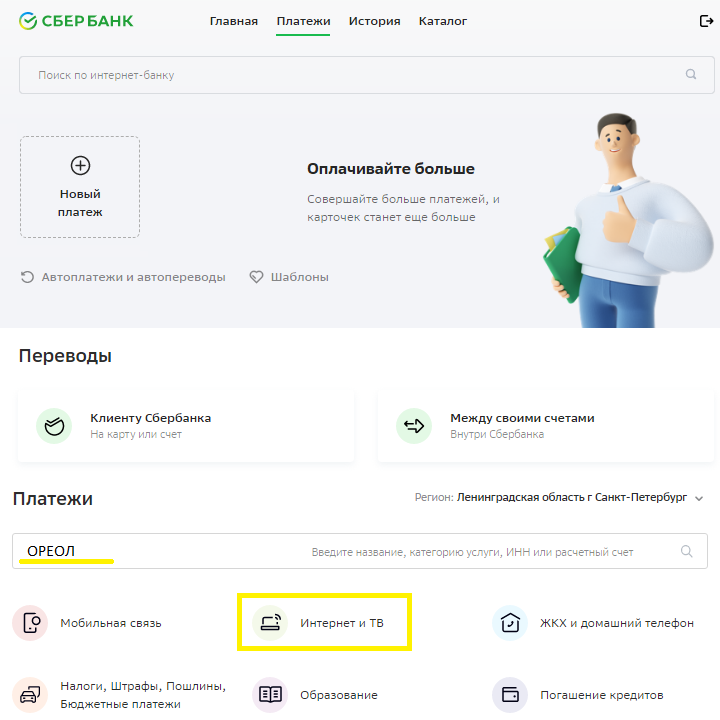Click the router icon for Интернет и ТВ
Viewport: 720px width, 720px height.
point(270,623)
